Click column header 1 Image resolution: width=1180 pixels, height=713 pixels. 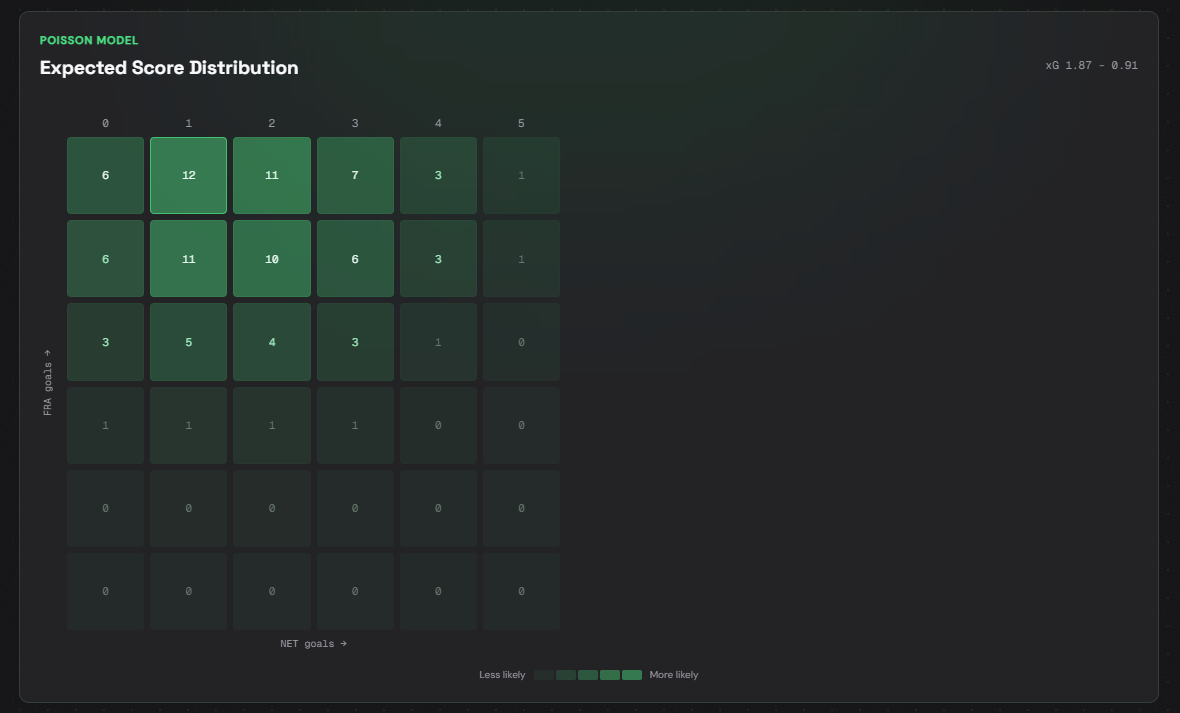click(188, 123)
